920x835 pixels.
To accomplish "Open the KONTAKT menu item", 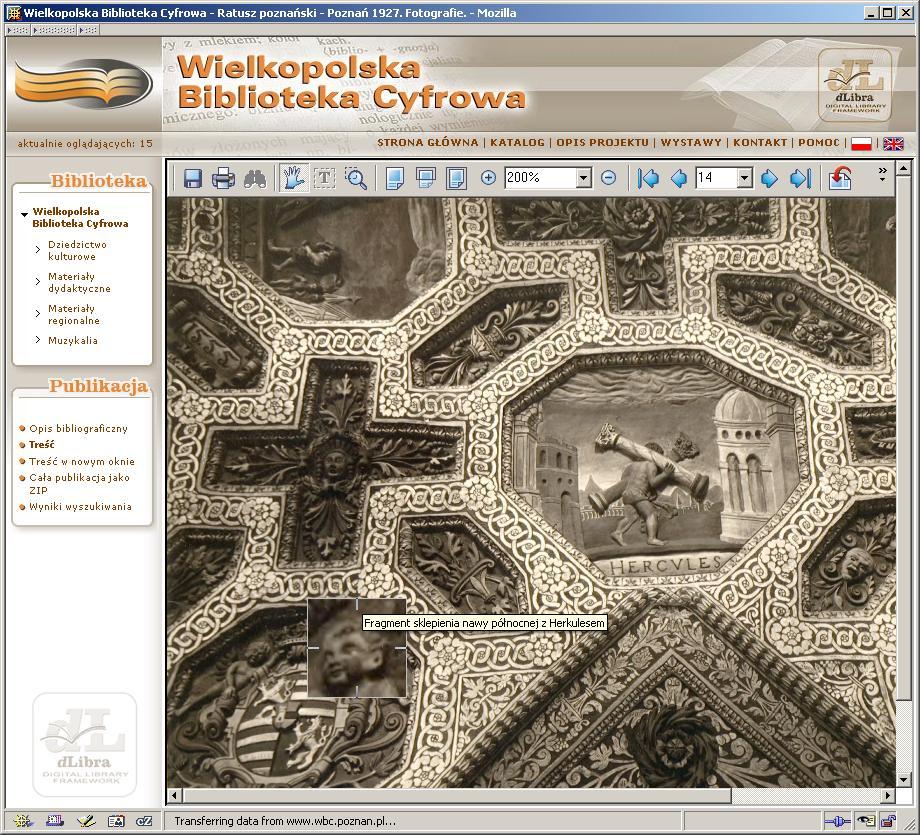I will pyautogui.click(x=760, y=142).
